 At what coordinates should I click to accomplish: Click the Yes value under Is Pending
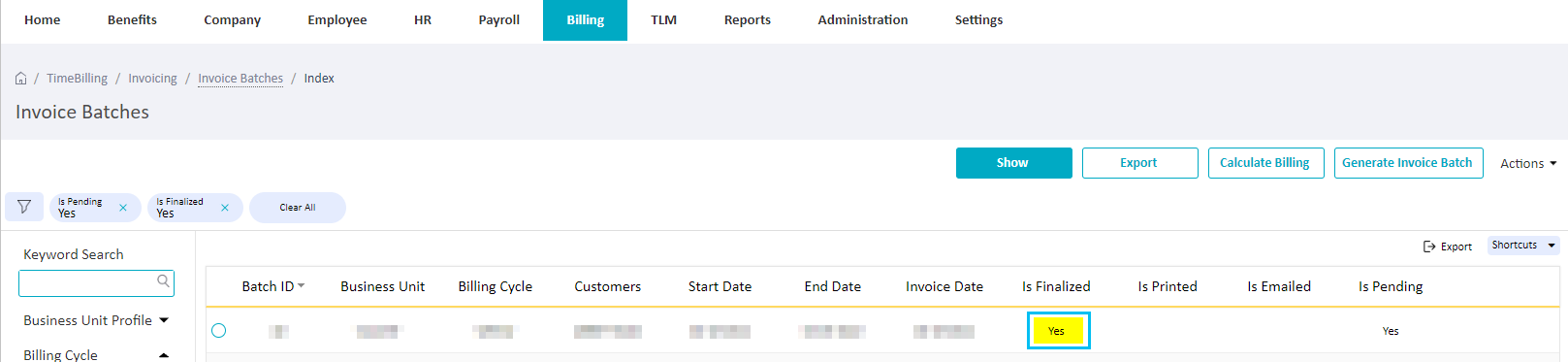click(1391, 331)
